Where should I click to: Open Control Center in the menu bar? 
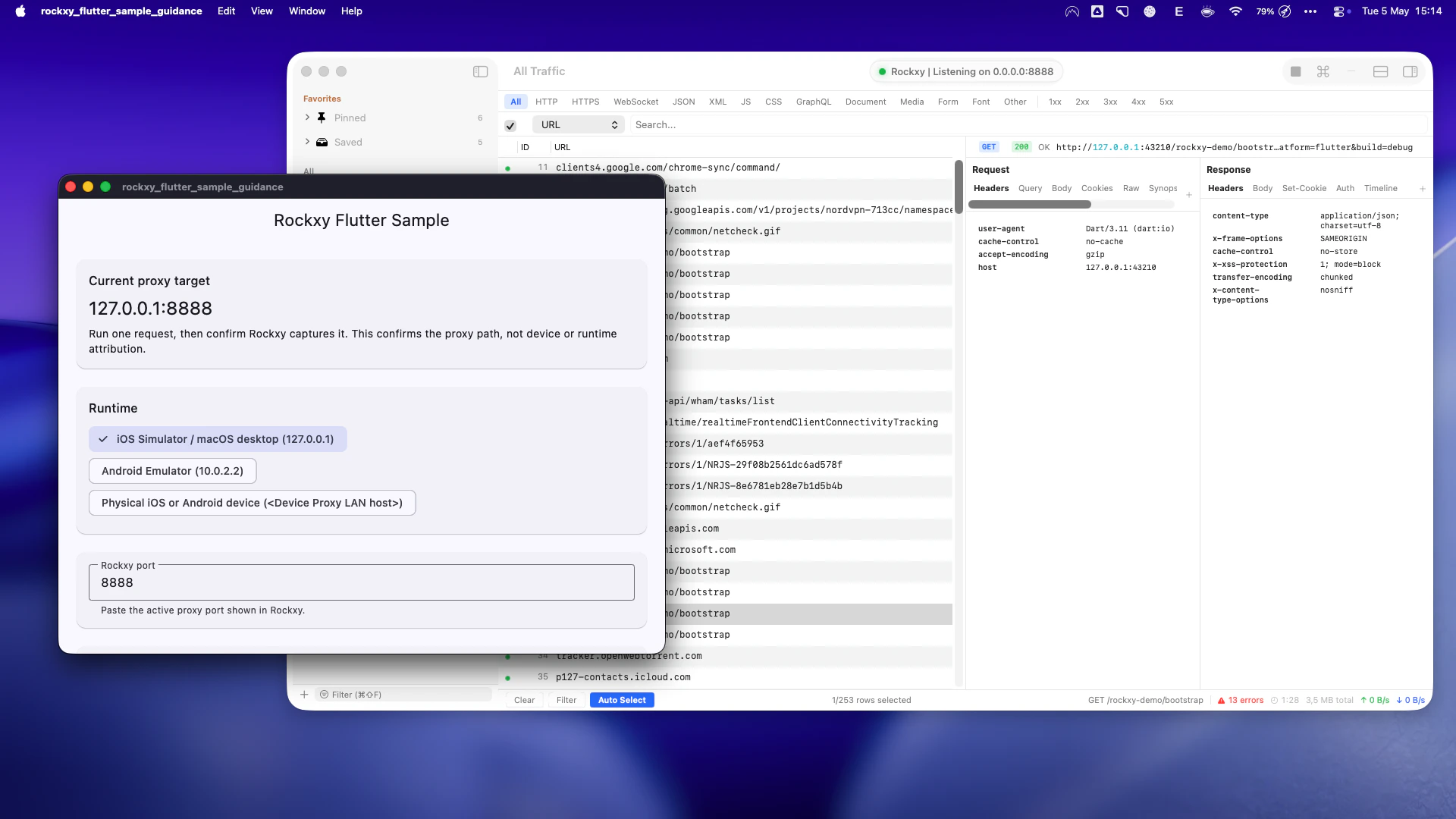point(1341,11)
